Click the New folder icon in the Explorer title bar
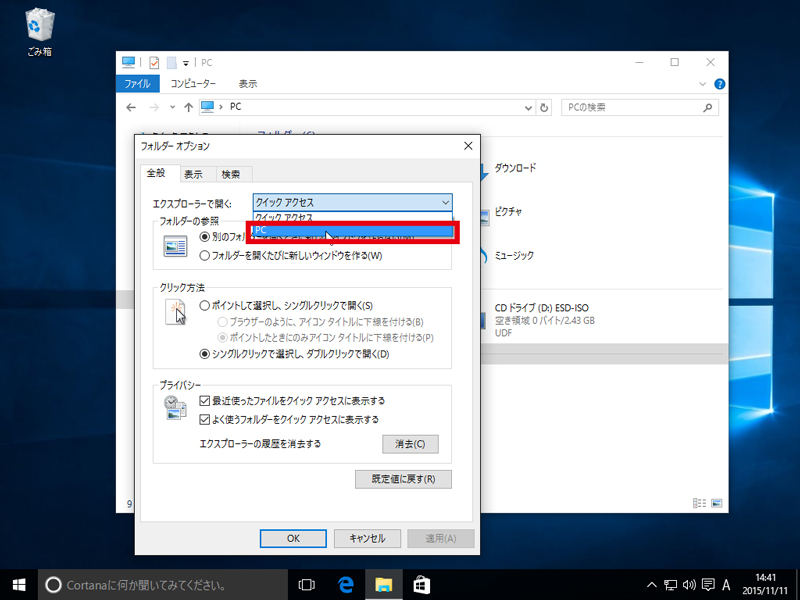This screenshot has height=600, width=800. [172, 63]
